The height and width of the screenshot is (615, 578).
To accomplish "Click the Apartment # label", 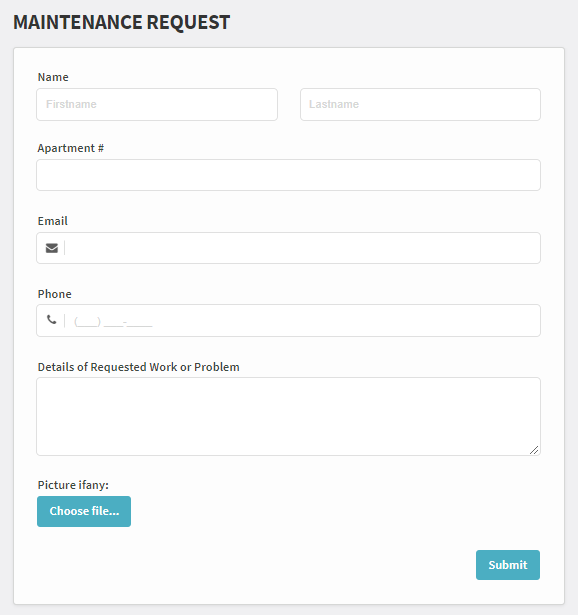I will [71, 148].
